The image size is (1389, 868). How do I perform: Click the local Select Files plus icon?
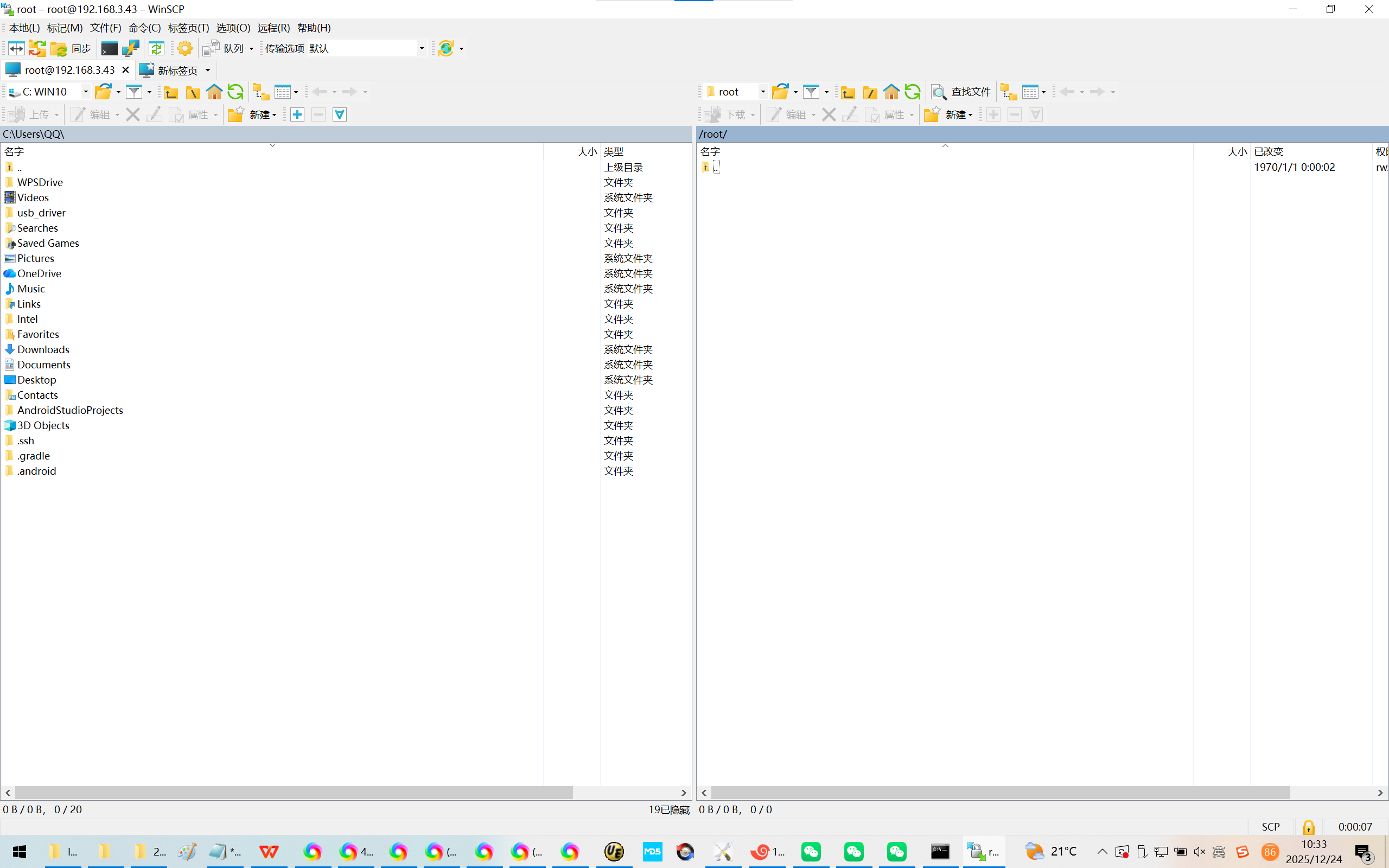(x=297, y=115)
